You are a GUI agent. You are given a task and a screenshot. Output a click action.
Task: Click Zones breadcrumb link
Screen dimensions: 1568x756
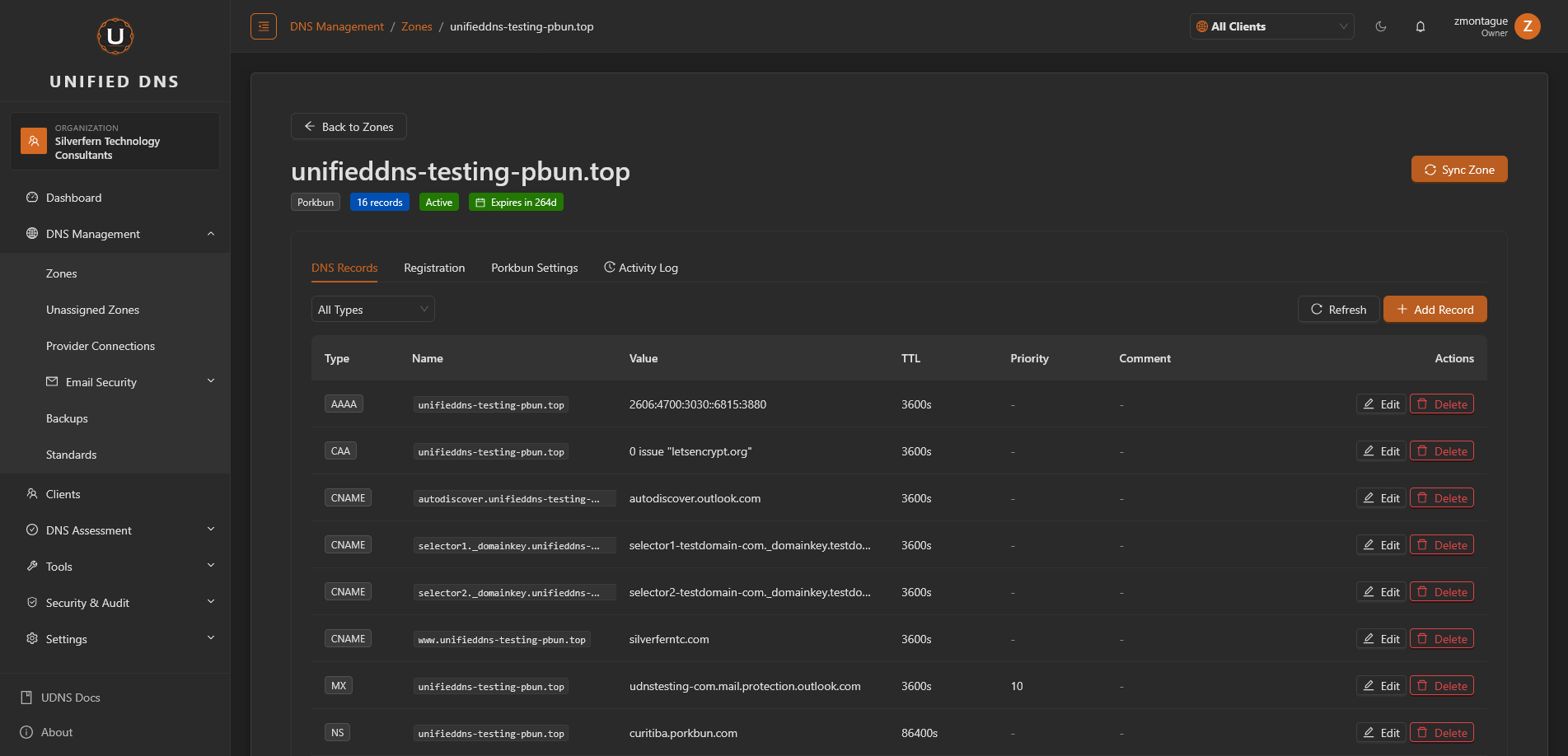[x=417, y=26]
